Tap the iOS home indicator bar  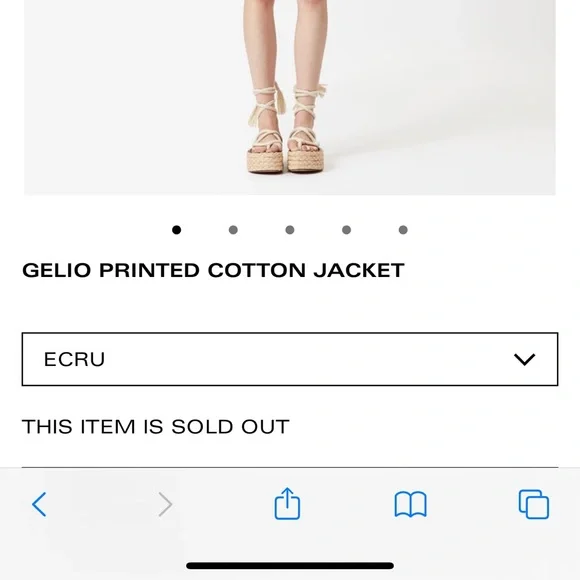point(290,566)
